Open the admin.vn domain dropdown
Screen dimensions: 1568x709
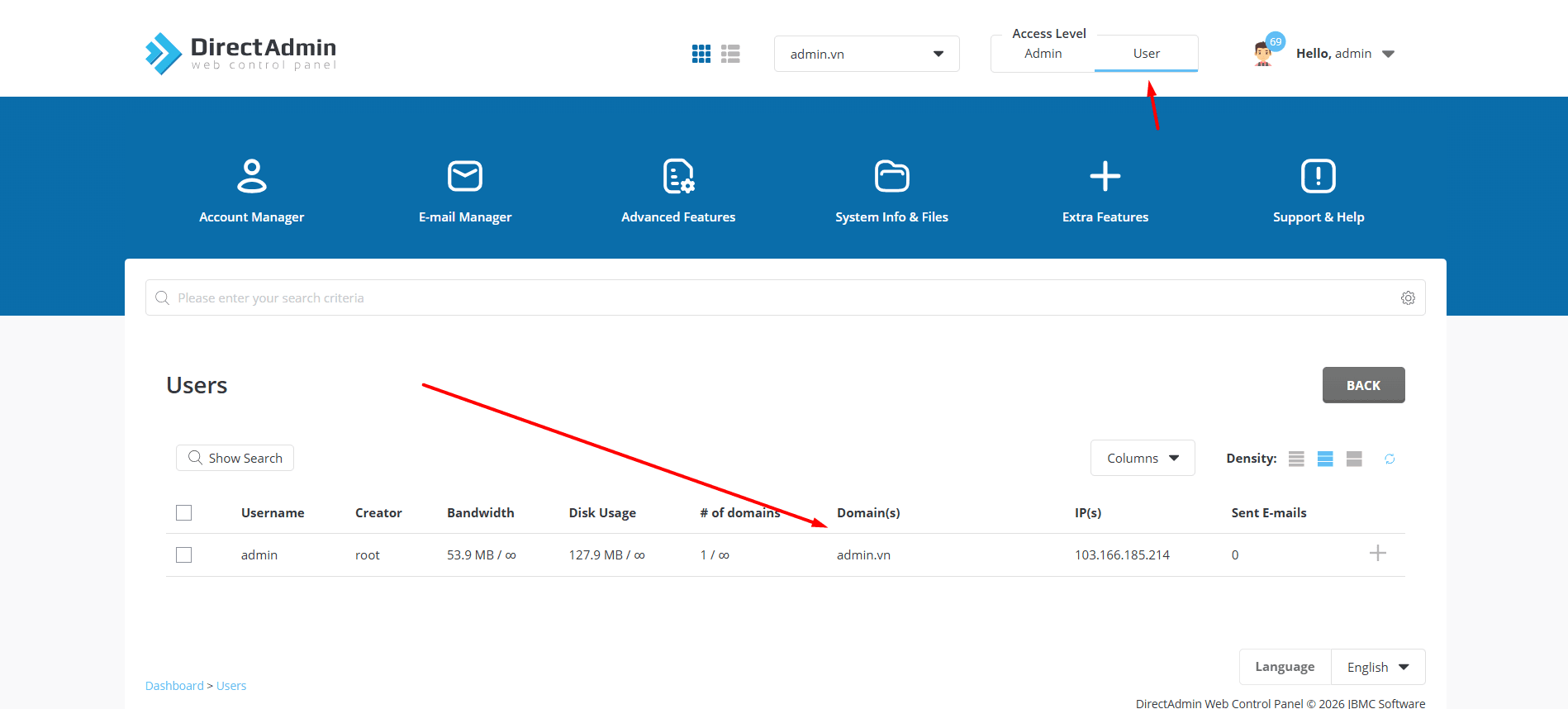click(x=866, y=54)
